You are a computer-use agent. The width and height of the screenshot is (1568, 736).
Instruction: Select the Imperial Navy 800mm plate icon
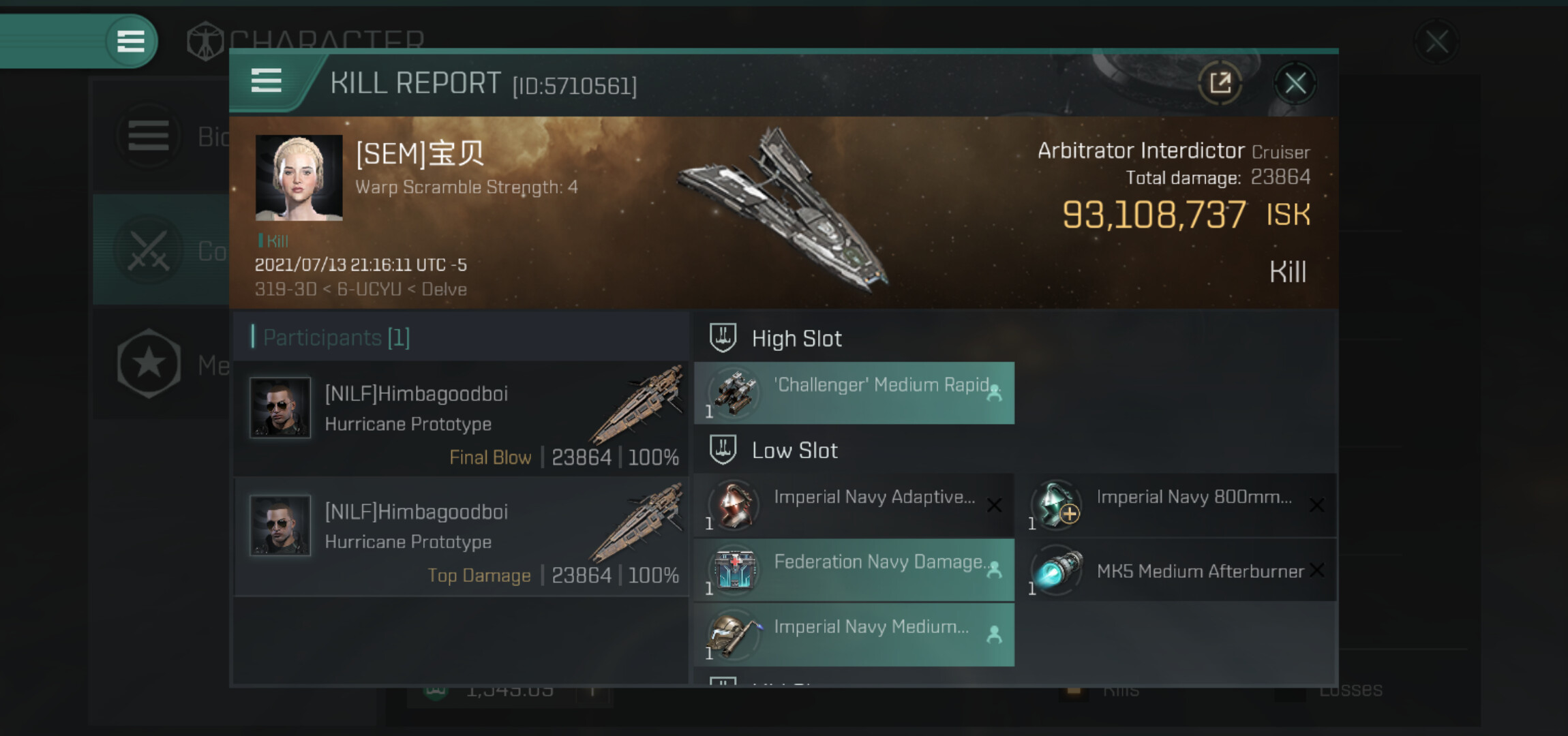point(1056,505)
